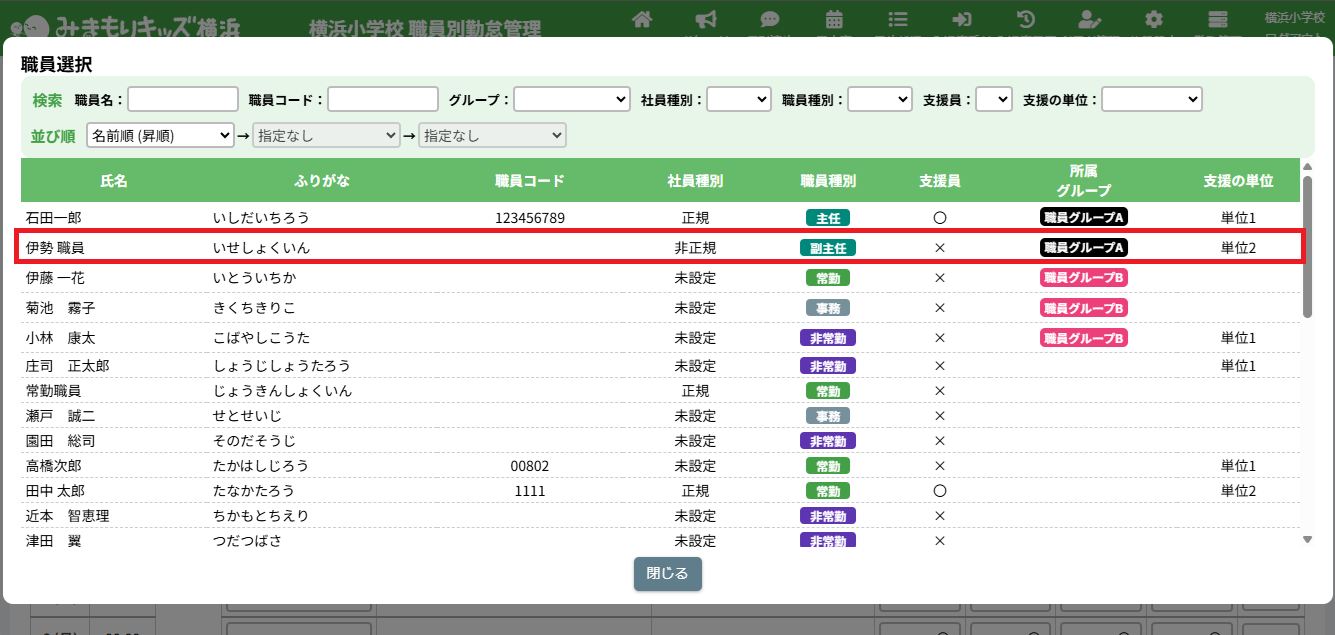Click the 社員種別 column header
This screenshot has height=635, width=1335.
pos(695,181)
